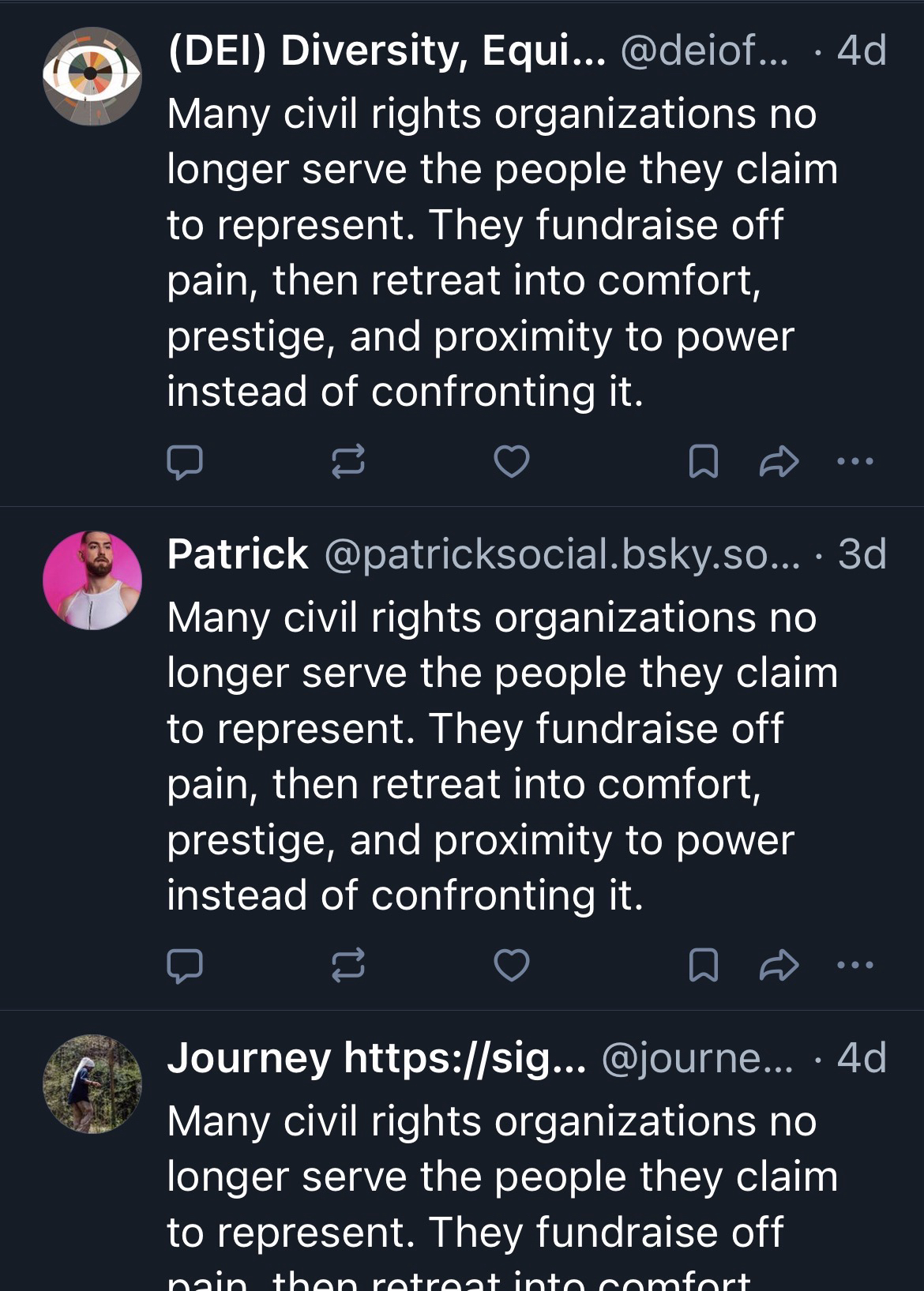Repost the DEI Diversity post
The width and height of the screenshot is (924, 1291).
tap(347, 461)
